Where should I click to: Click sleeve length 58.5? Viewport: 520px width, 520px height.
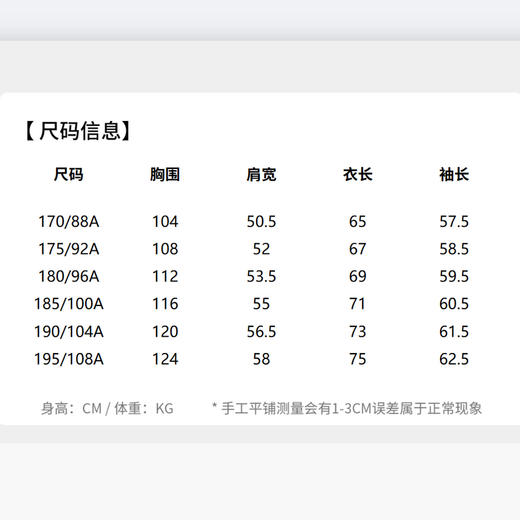(454, 249)
